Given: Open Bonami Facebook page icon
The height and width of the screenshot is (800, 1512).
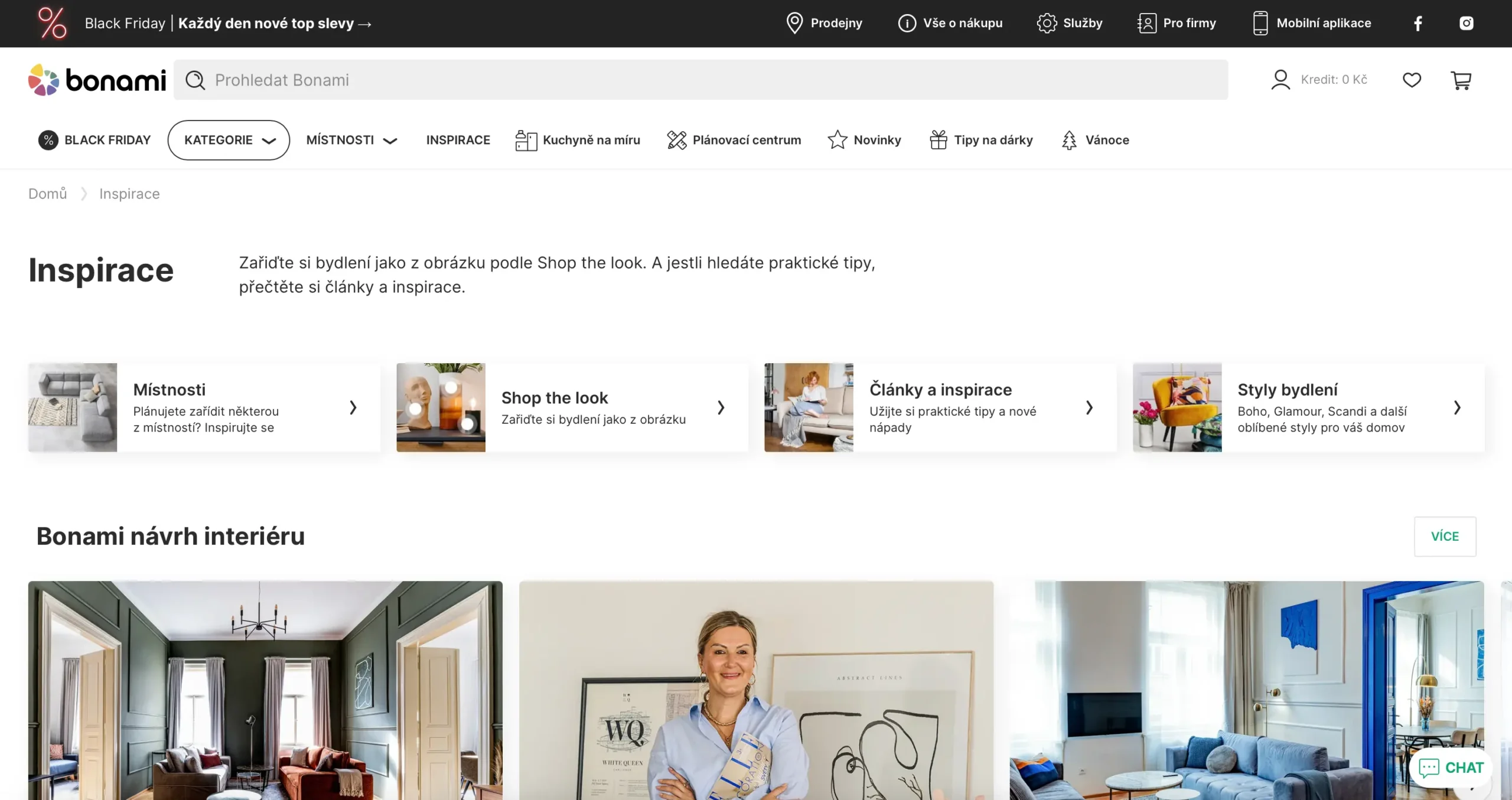Looking at the screenshot, I should [x=1417, y=24].
